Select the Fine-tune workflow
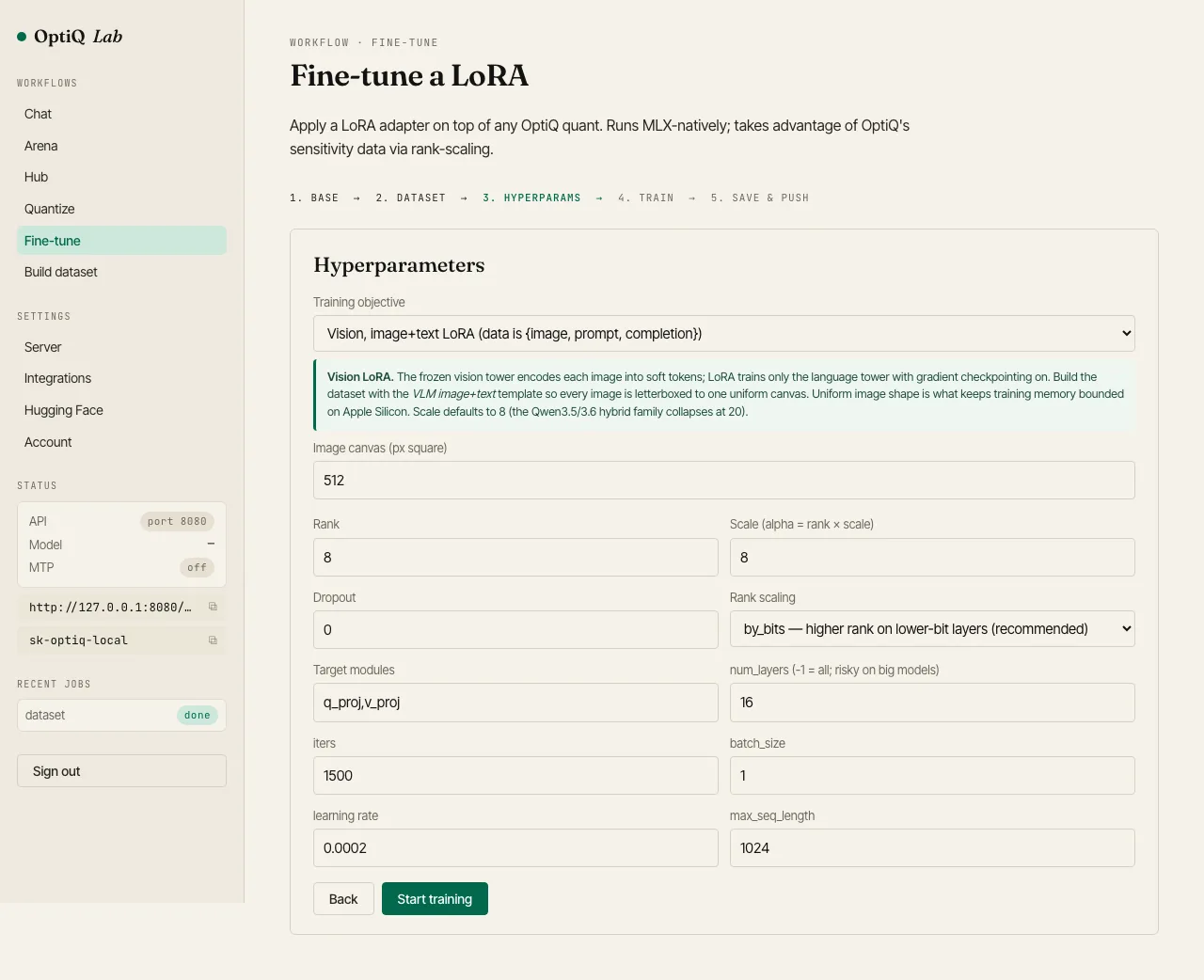The image size is (1204, 980). pos(121,241)
